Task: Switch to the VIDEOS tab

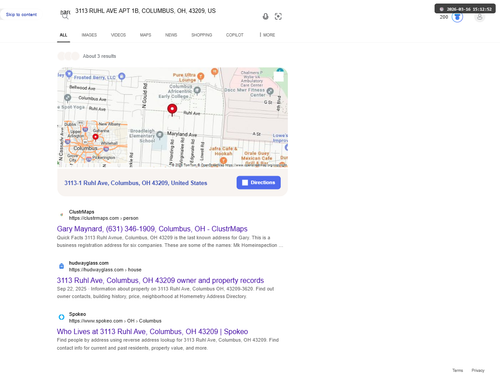Action: (118, 35)
